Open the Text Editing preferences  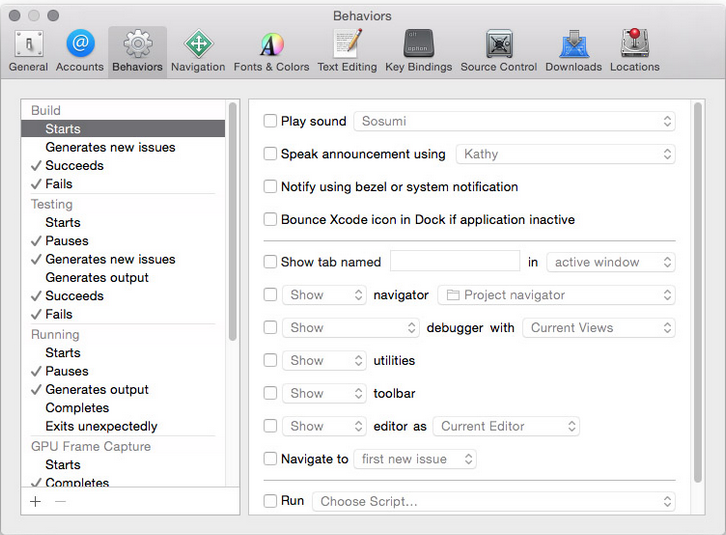(x=347, y=51)
